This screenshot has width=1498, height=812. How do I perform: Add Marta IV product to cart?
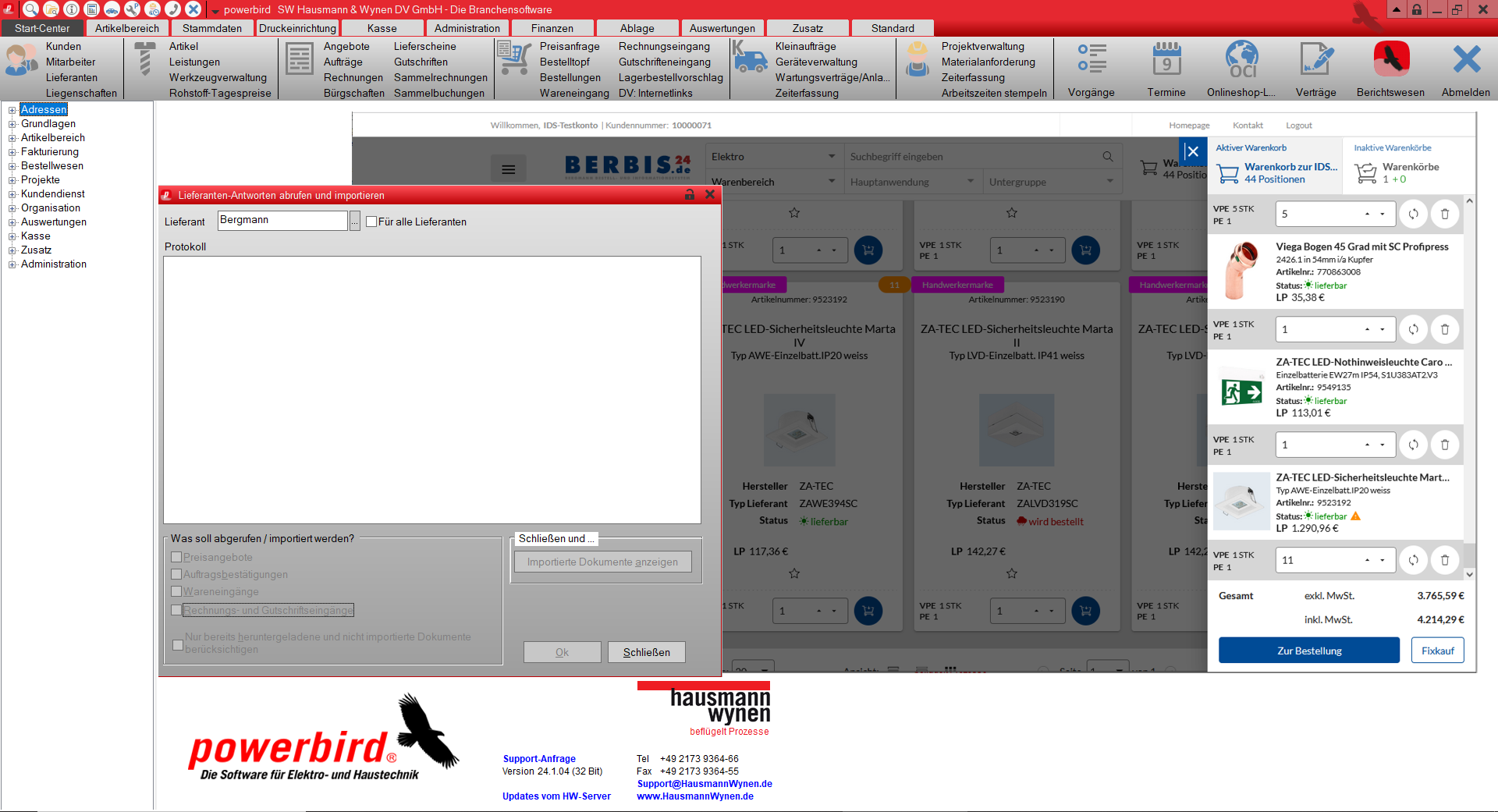click(x=868, y=611)
